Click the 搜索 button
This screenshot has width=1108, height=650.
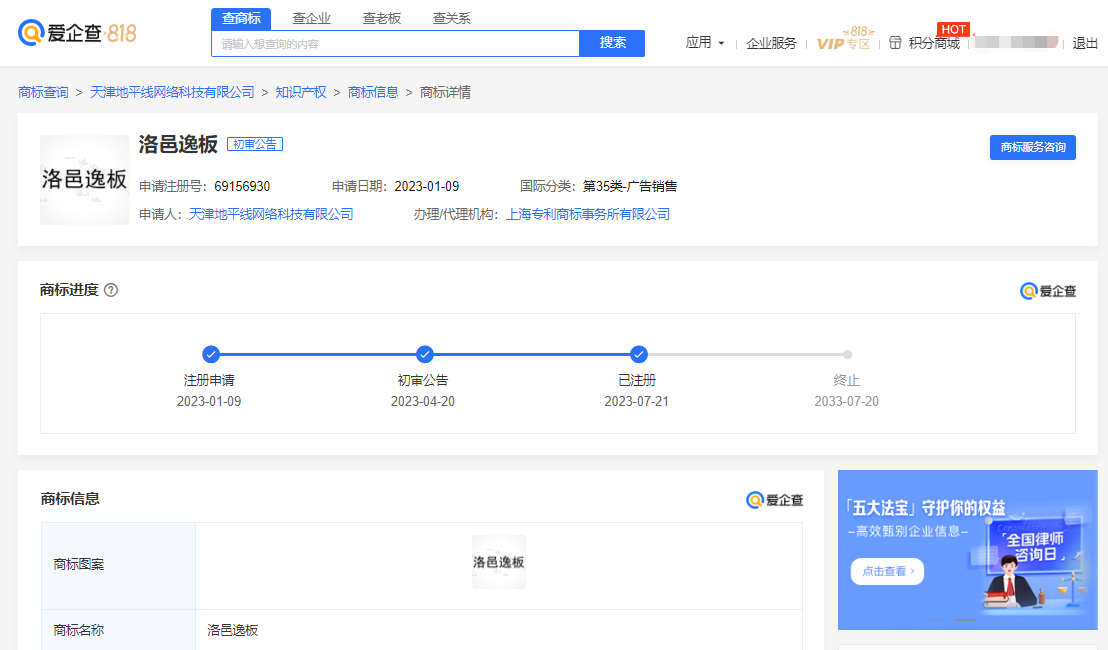click(612, 43)
